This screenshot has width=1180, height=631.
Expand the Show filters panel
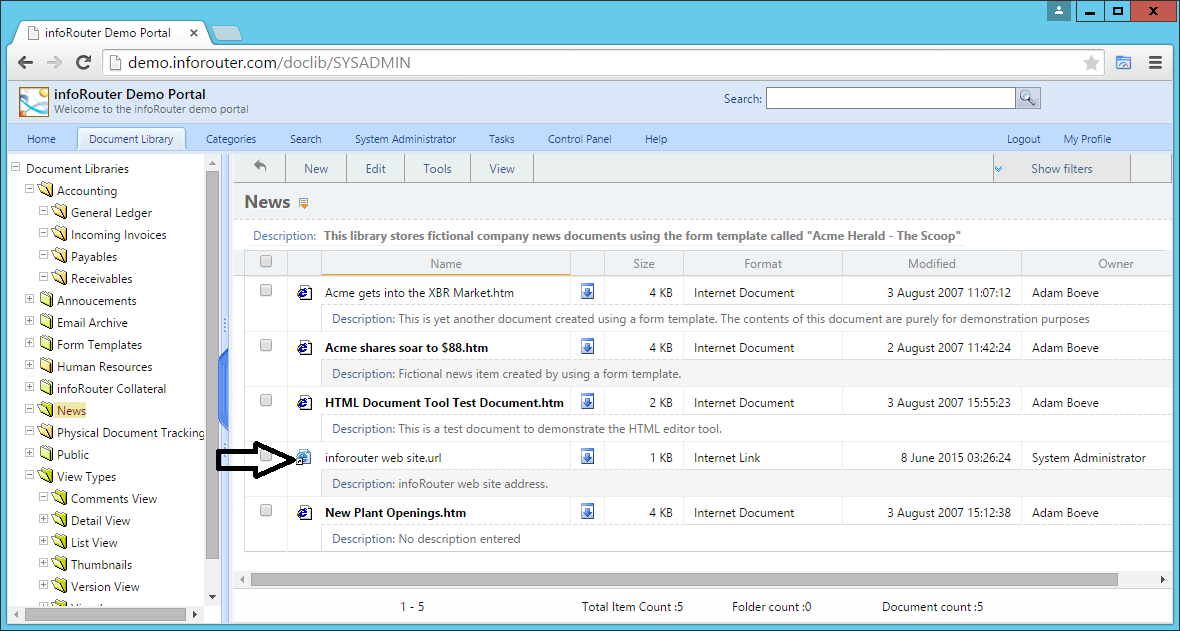(x=1062, y=169)
